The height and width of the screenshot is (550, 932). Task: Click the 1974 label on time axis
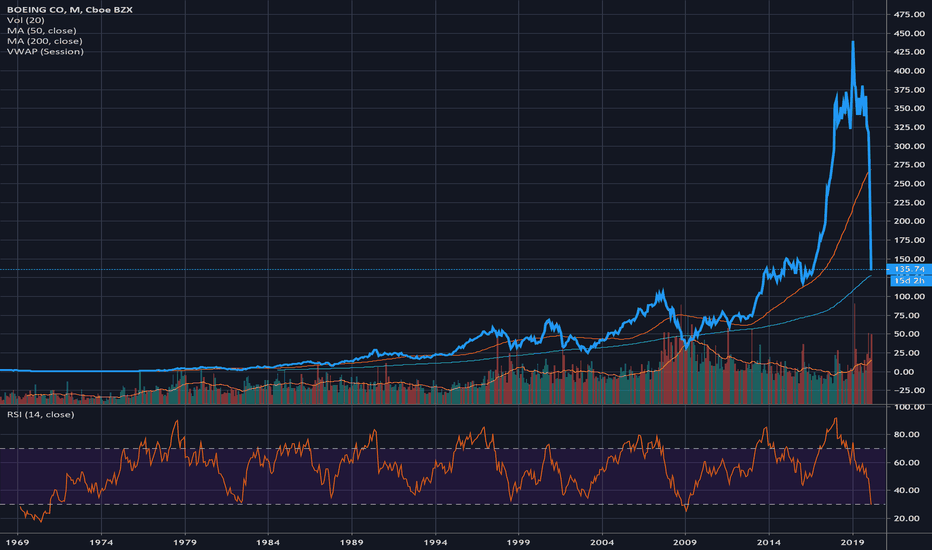click(101, 542)
